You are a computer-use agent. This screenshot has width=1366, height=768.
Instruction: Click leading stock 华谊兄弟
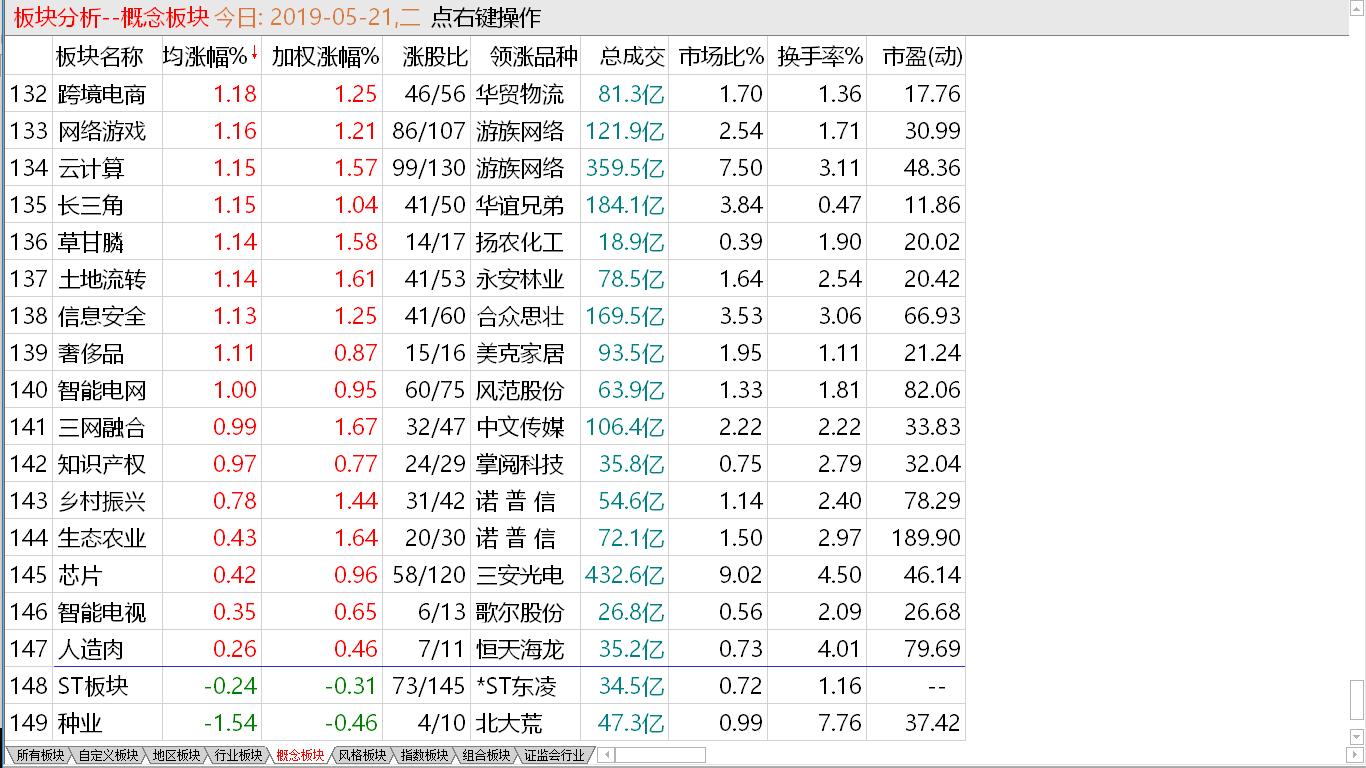pyautogui.click(x=520, y=205)
